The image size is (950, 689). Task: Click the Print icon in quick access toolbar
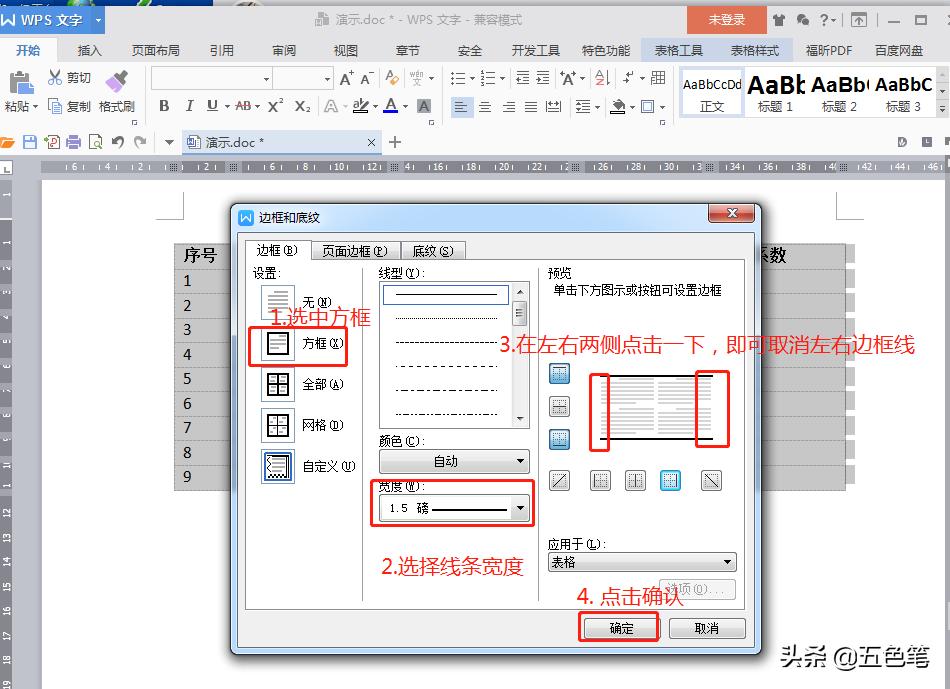click(73, 142)
